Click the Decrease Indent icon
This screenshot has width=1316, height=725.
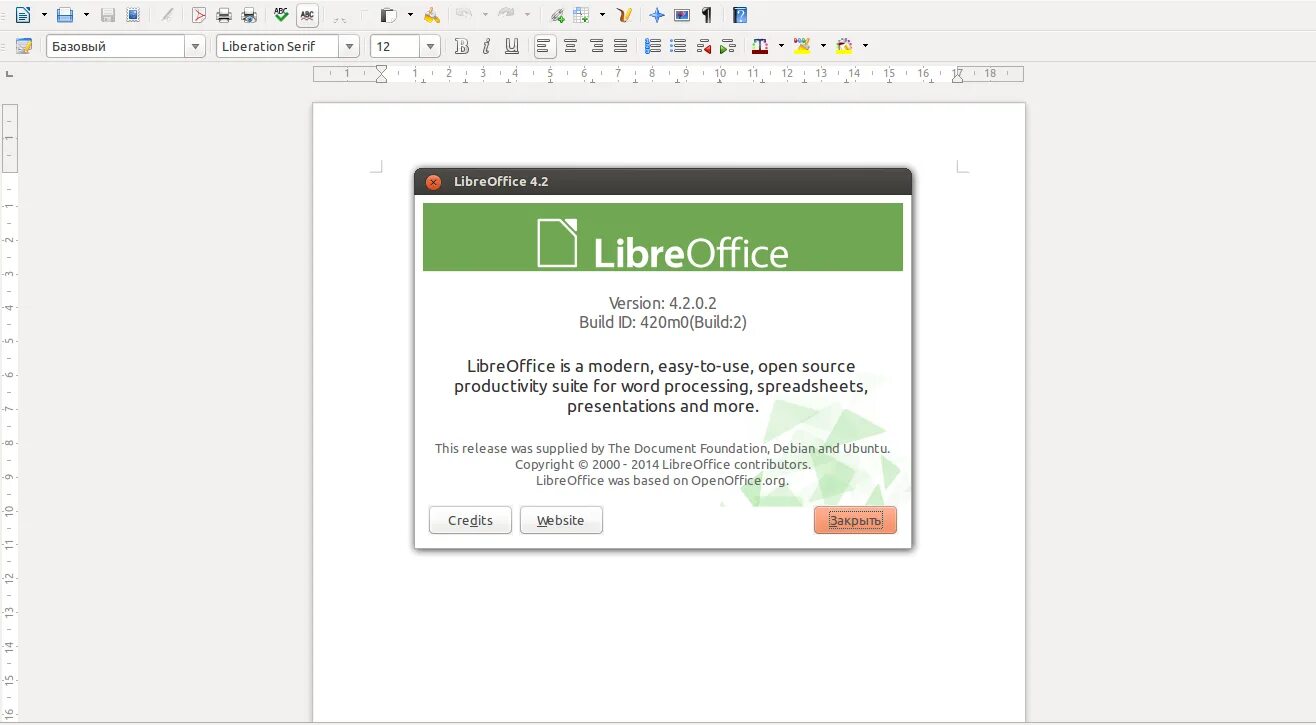[x=704, y=46]
